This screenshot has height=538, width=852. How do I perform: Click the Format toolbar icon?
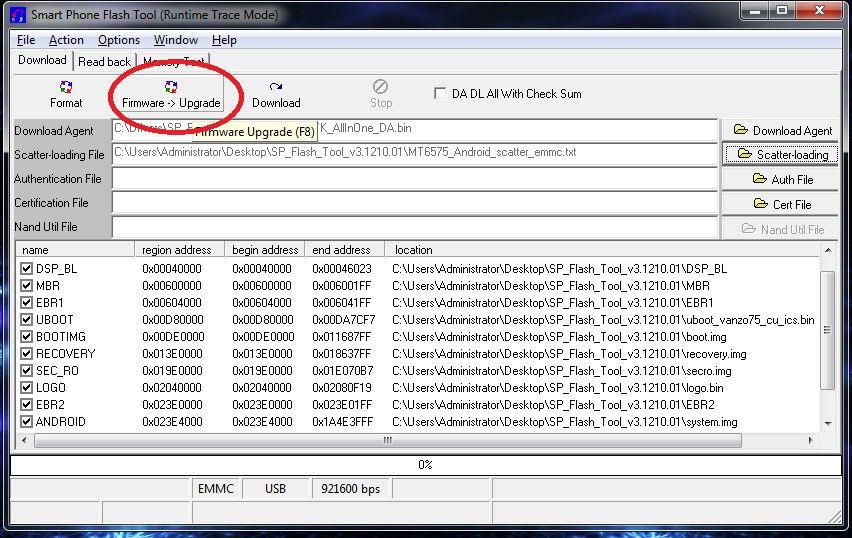66,94
